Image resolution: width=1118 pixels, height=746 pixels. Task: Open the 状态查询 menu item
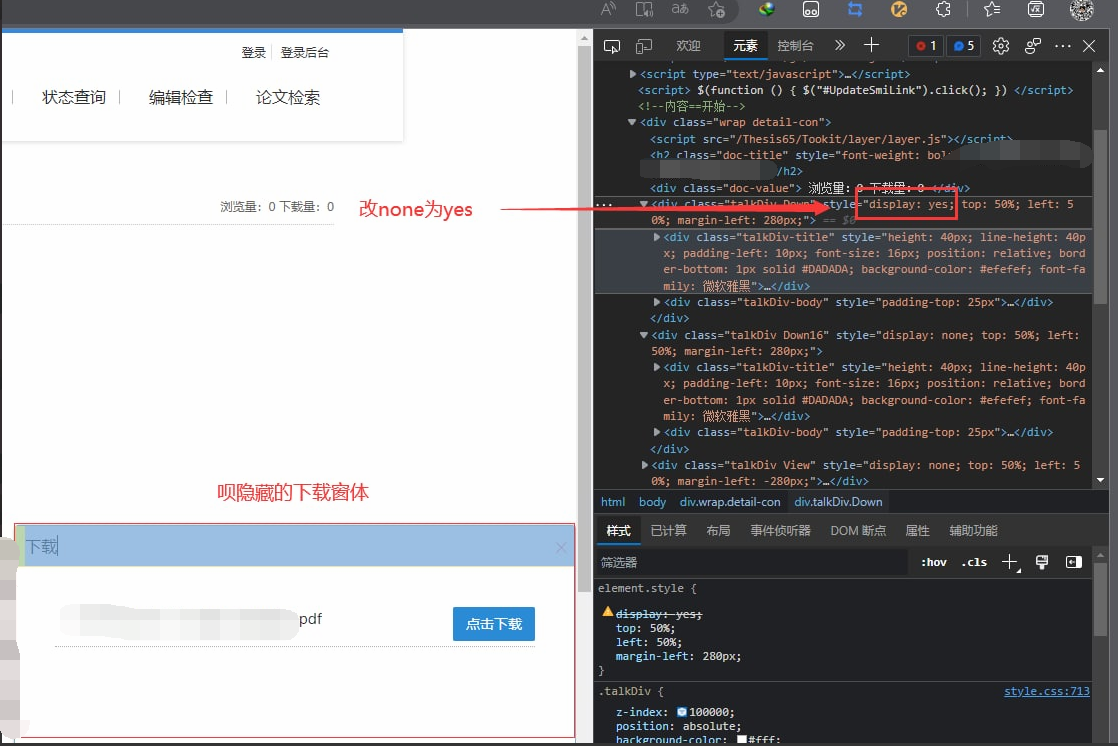73,97
